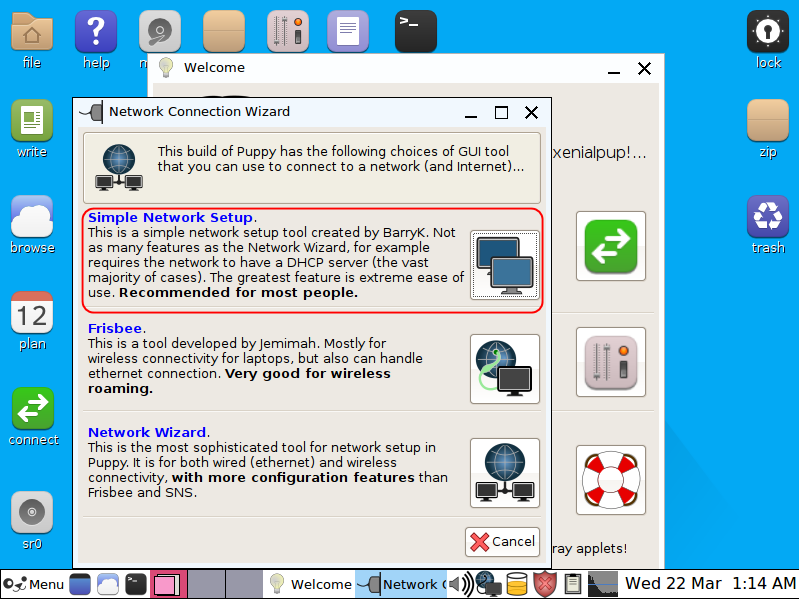The image size is (799, 599).
Task: Launch browser from taskbar cloud icon
Action: coord(108,584)
